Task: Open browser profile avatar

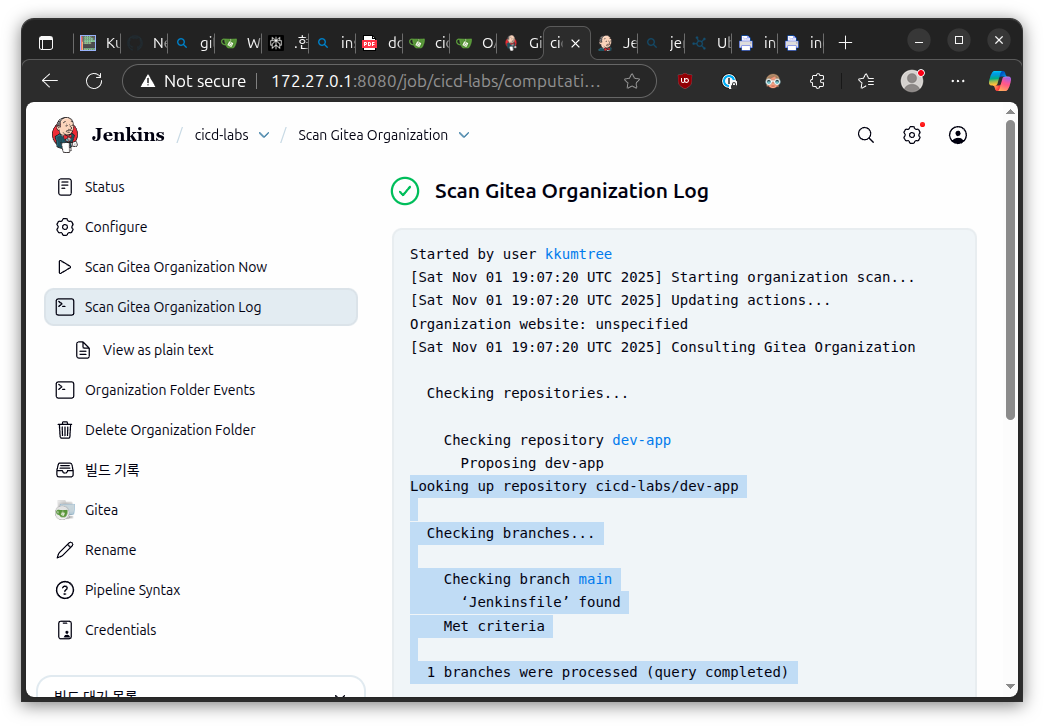Action: [912, 81]
